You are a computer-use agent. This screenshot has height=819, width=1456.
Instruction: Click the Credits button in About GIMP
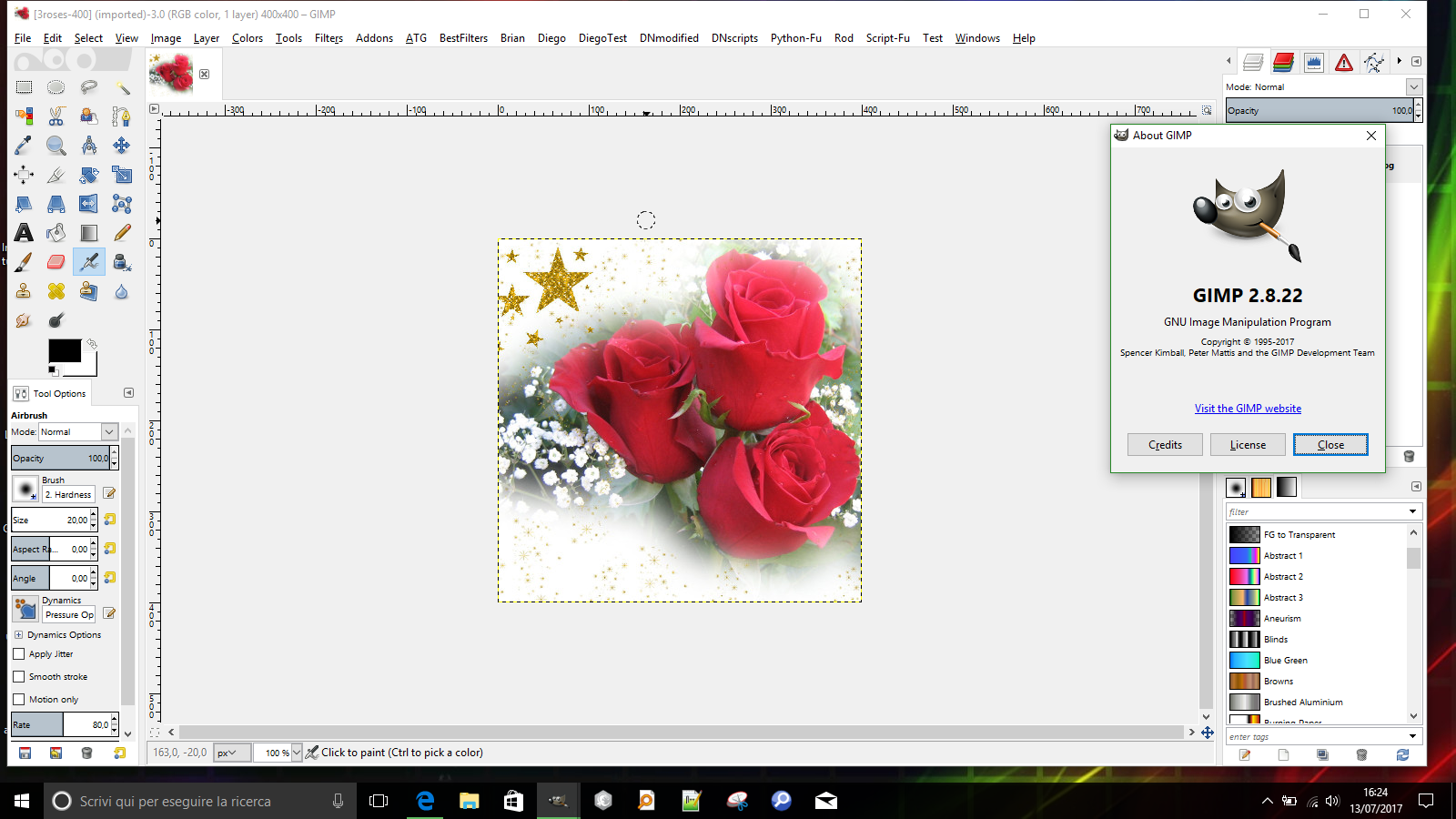pos(1165,445)
